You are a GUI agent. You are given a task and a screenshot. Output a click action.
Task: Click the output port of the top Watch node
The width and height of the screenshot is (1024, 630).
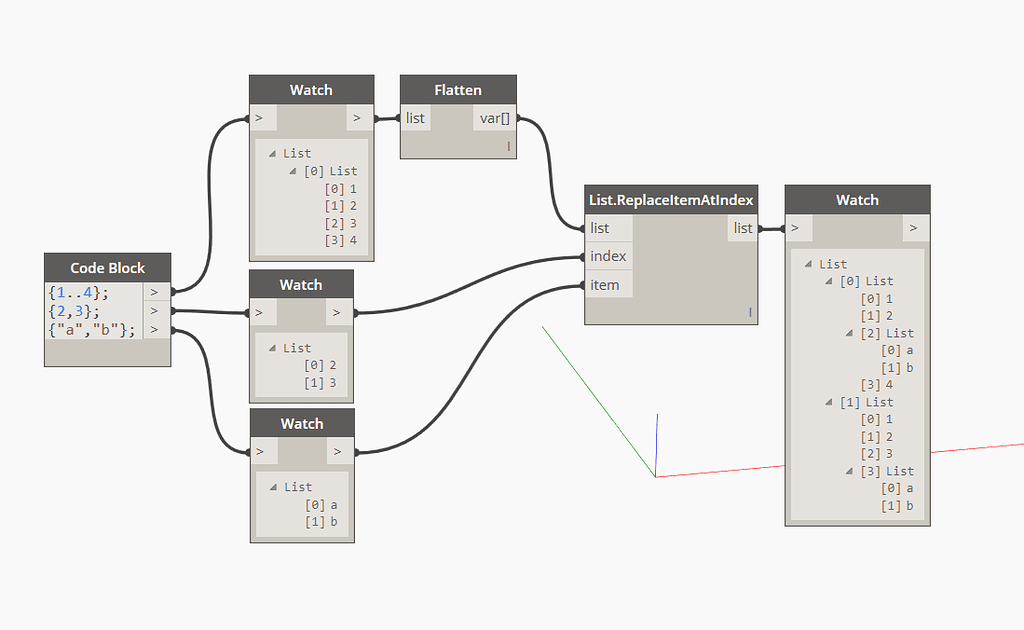pos(357,117)
